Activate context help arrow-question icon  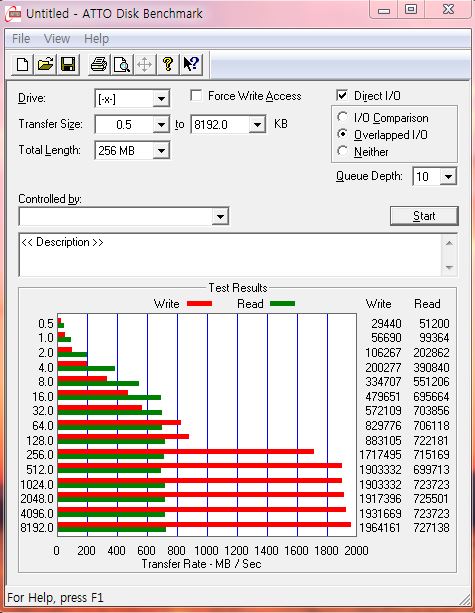(x=191, y=64)
